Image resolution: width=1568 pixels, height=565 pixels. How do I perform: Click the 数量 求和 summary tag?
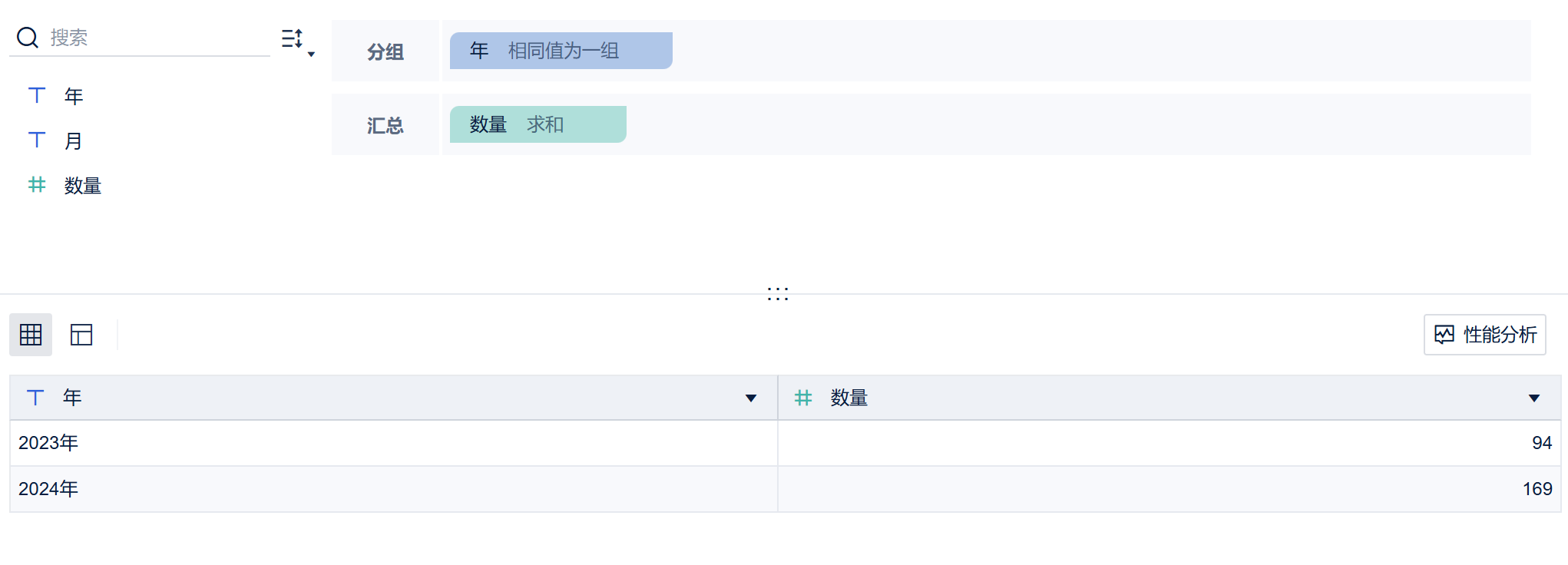(538, 124)
